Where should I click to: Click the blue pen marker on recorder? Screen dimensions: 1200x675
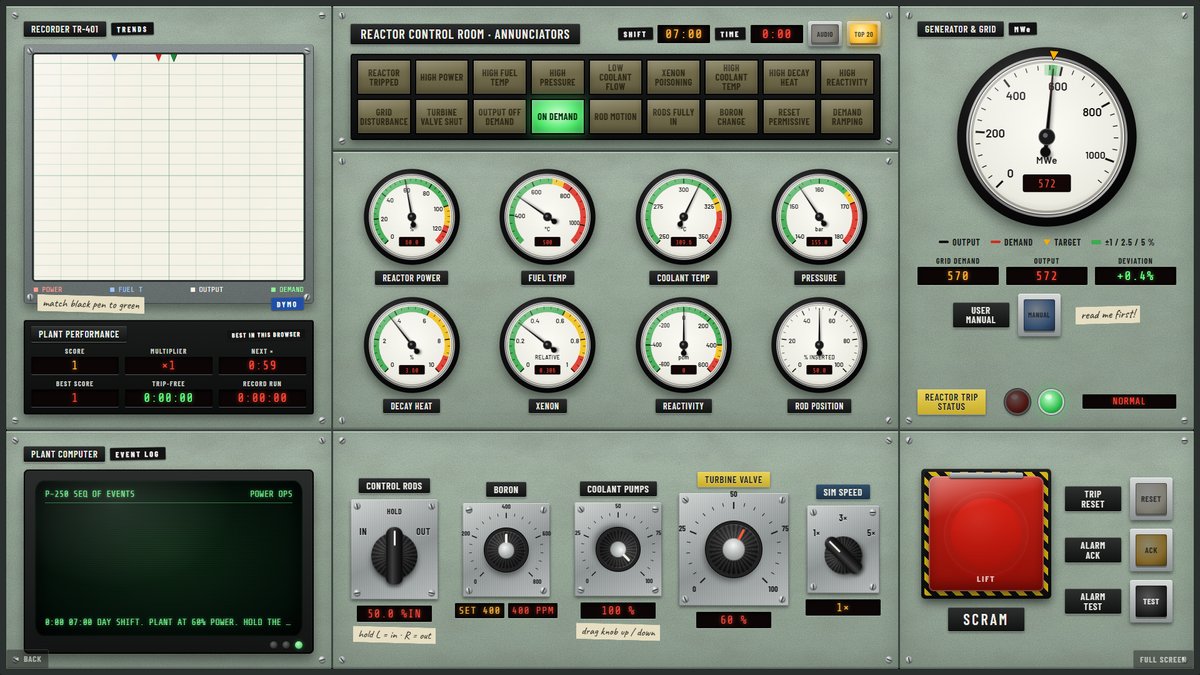point(114,58)
